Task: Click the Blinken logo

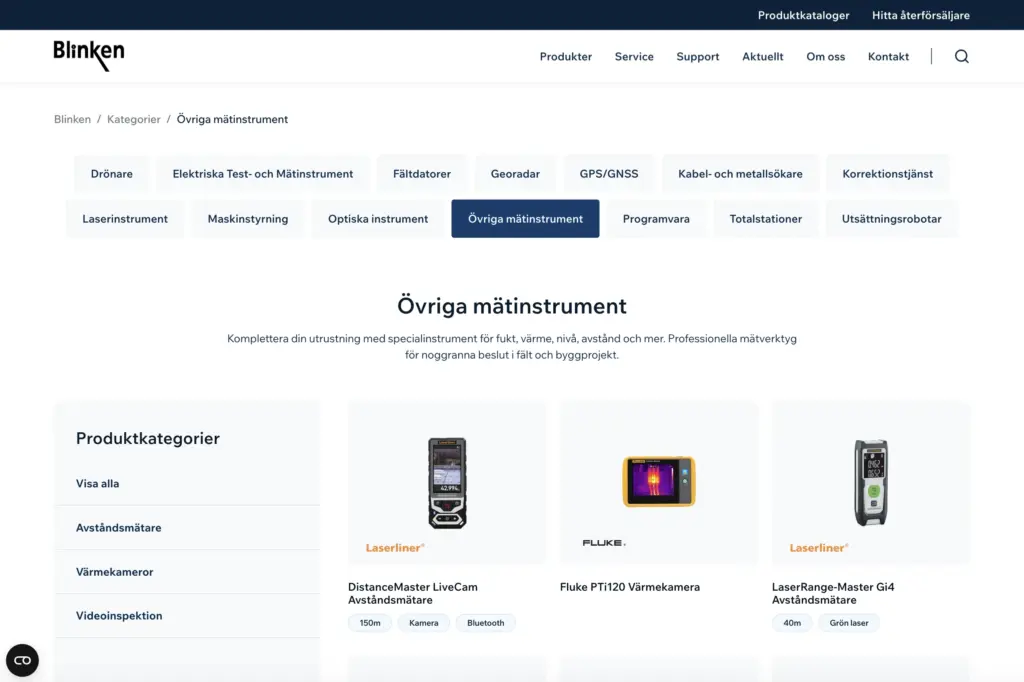Action: [88, 55]
